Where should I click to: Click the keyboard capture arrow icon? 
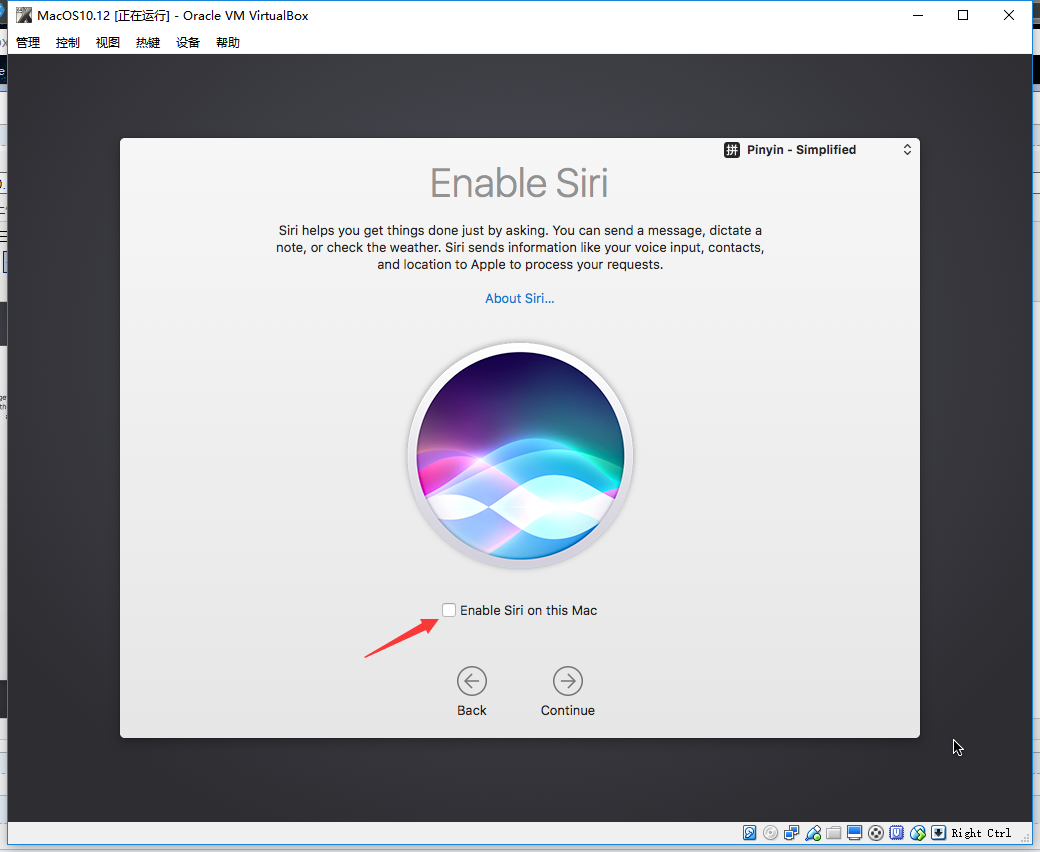tap(938, 833)
